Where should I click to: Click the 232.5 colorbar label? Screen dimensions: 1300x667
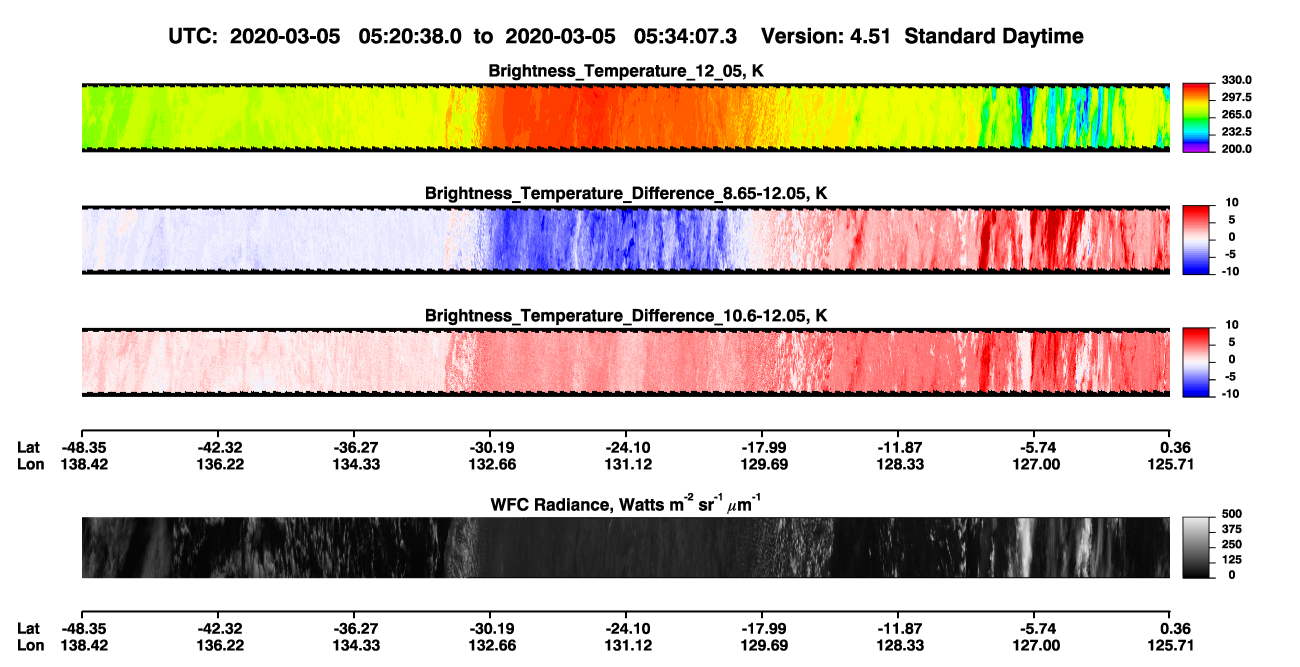click(x=1237, y=131)
